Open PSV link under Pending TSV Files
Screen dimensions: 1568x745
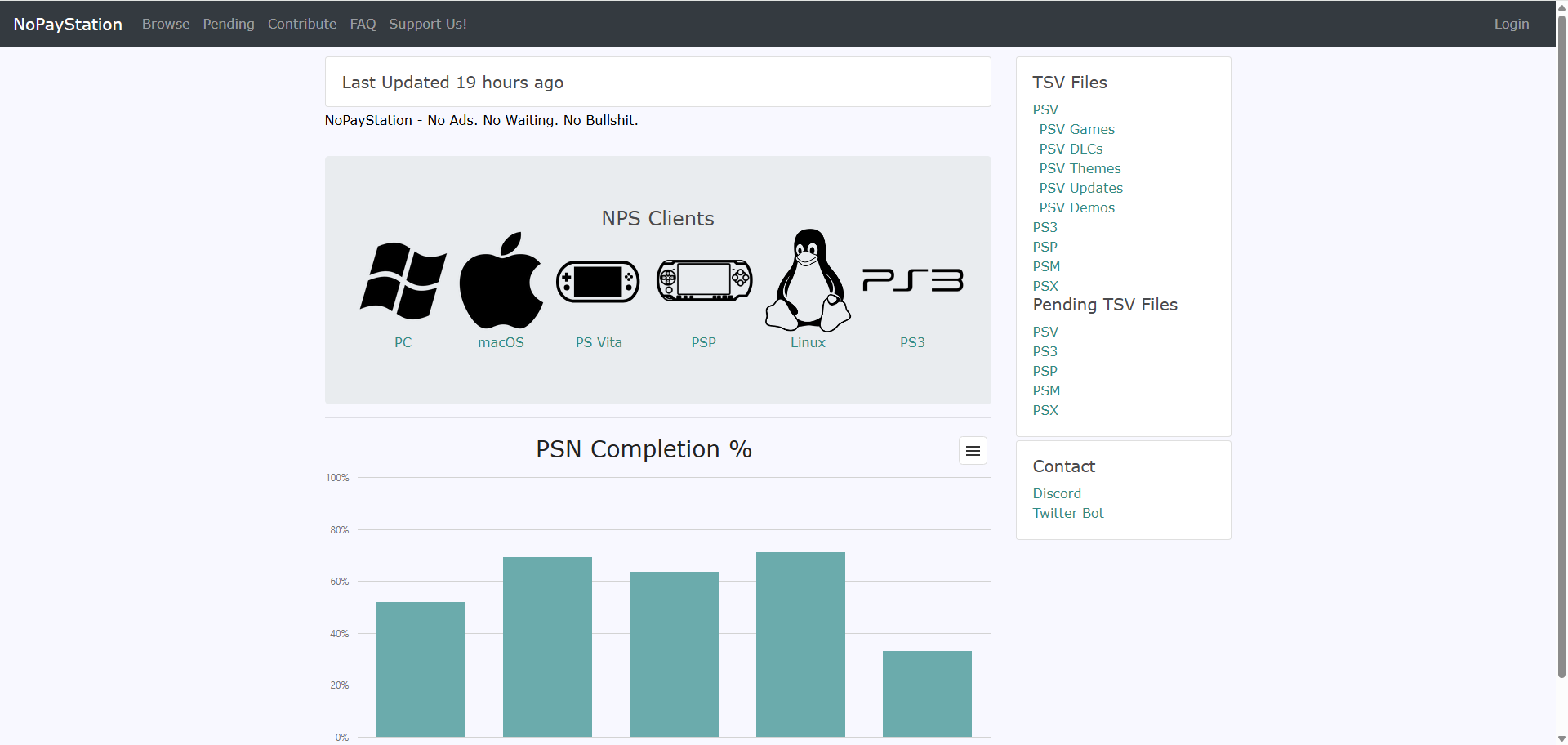[x=1045, y=332]
